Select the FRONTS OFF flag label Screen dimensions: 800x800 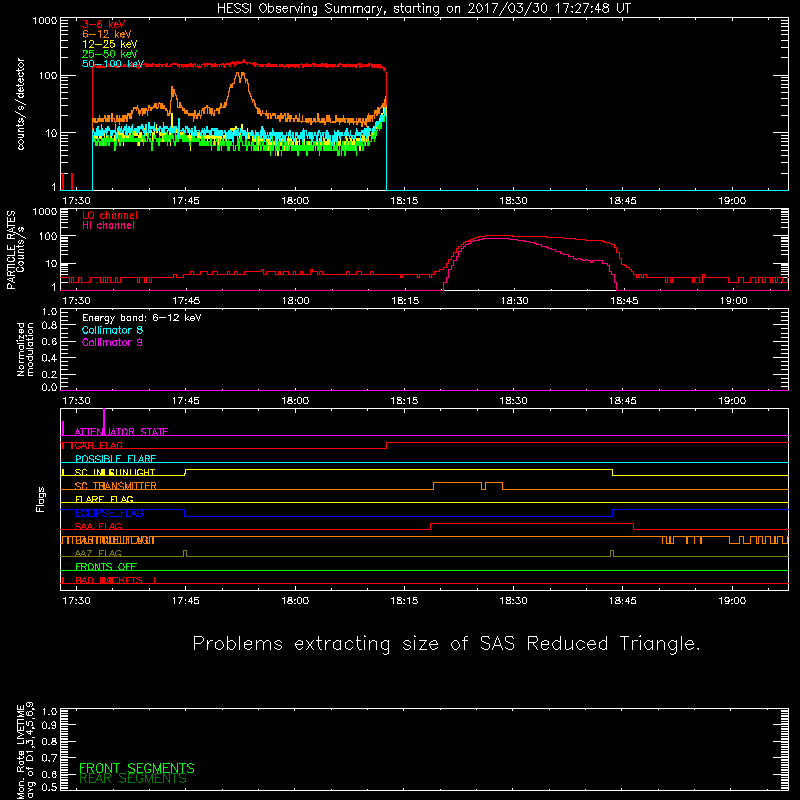coord(106,567)
